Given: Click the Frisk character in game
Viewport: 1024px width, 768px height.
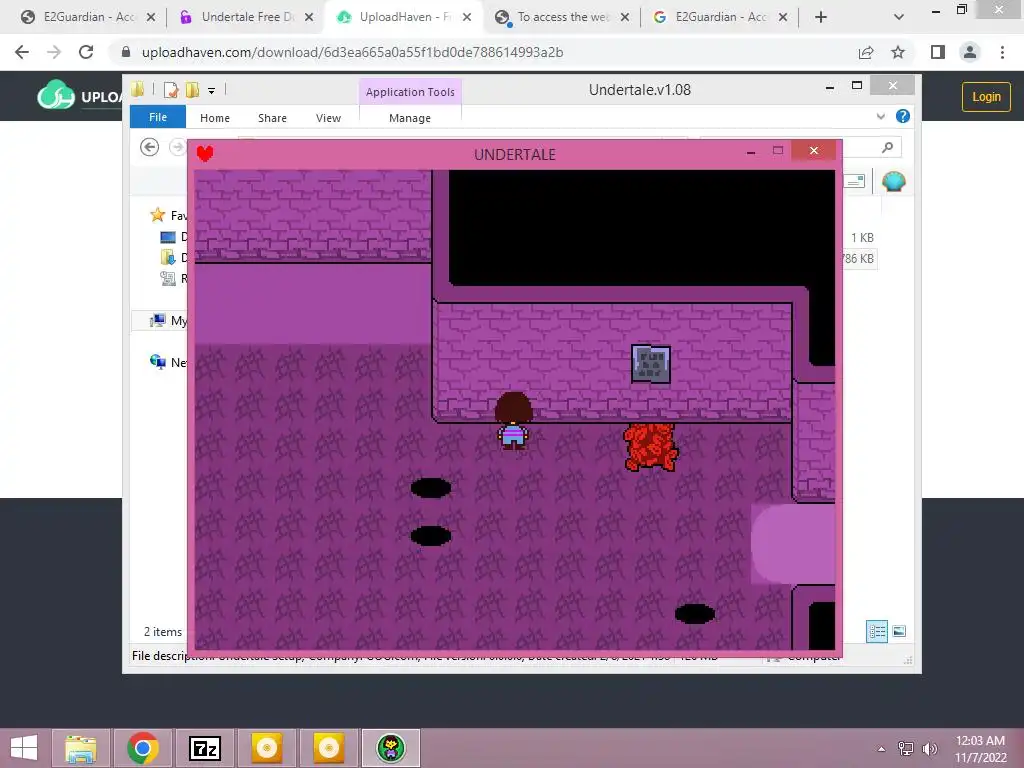Looking at the screenshot, I should pos(513,421).
